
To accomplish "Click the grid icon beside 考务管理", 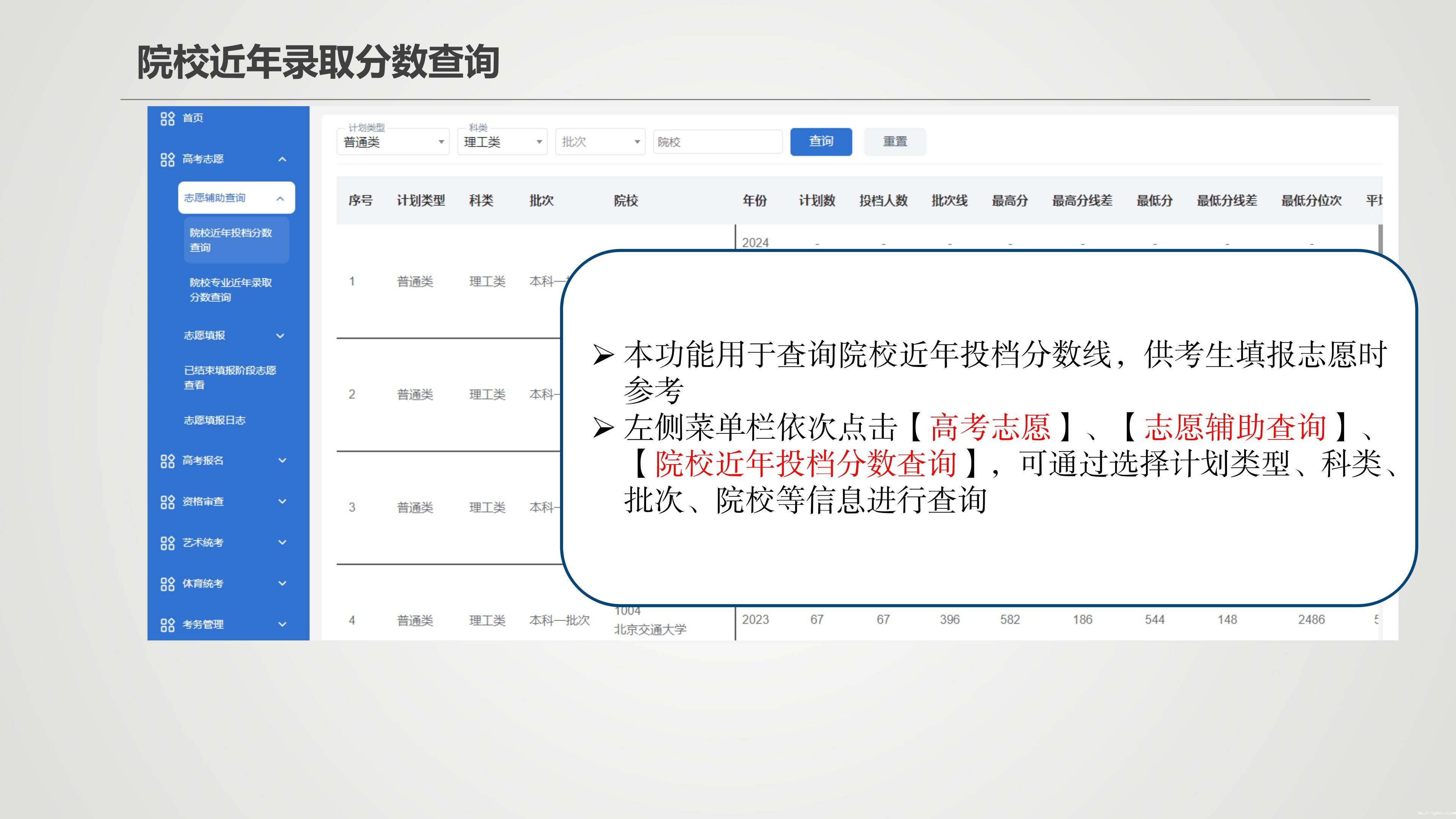I will (167, 624).
